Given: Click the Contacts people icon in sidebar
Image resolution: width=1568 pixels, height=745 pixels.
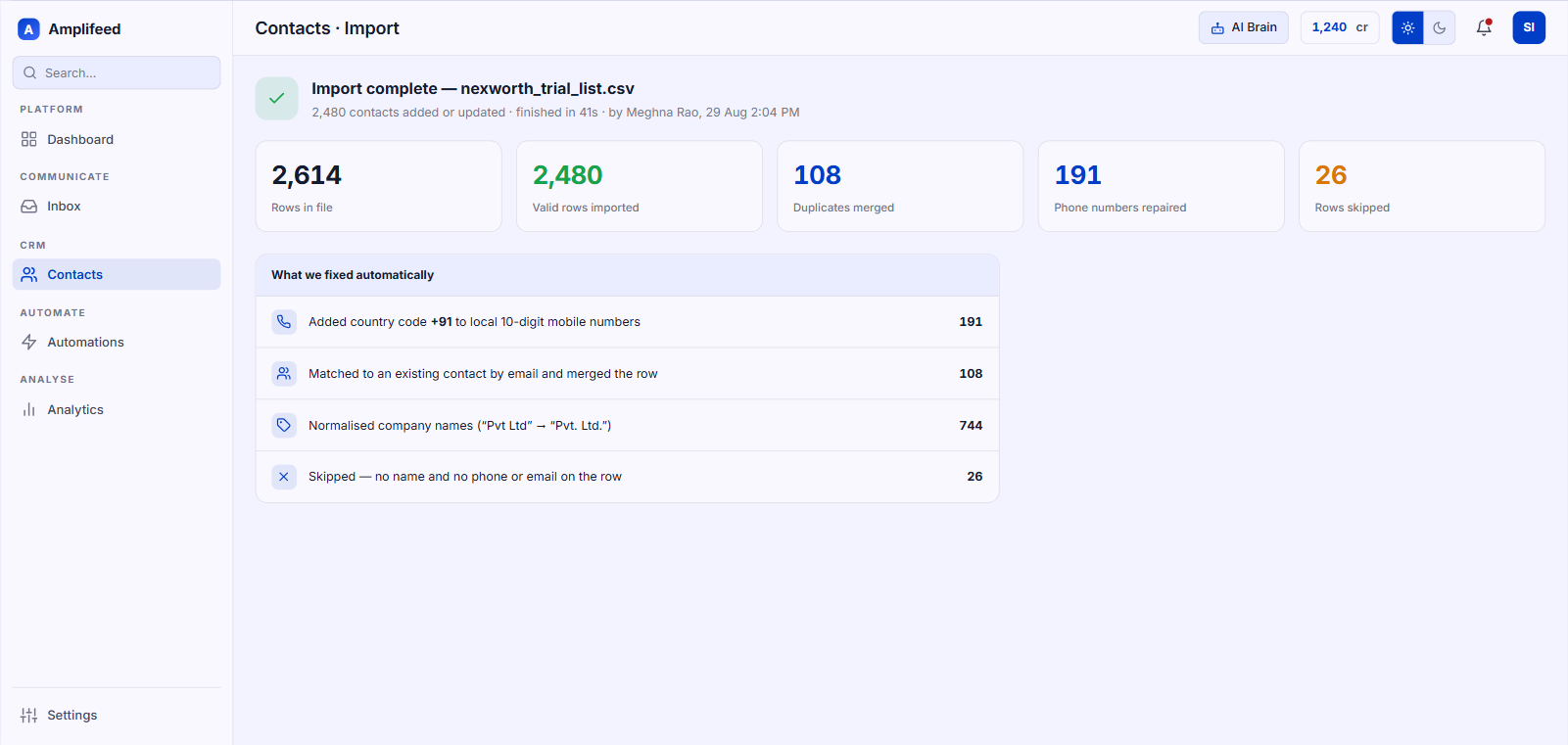Looking at the screenshot, I should (x=29, y=274).
